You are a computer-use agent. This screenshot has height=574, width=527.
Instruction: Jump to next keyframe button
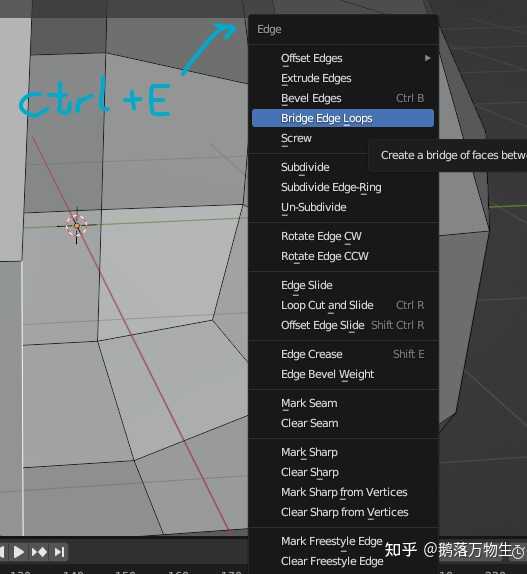(39, 552)
